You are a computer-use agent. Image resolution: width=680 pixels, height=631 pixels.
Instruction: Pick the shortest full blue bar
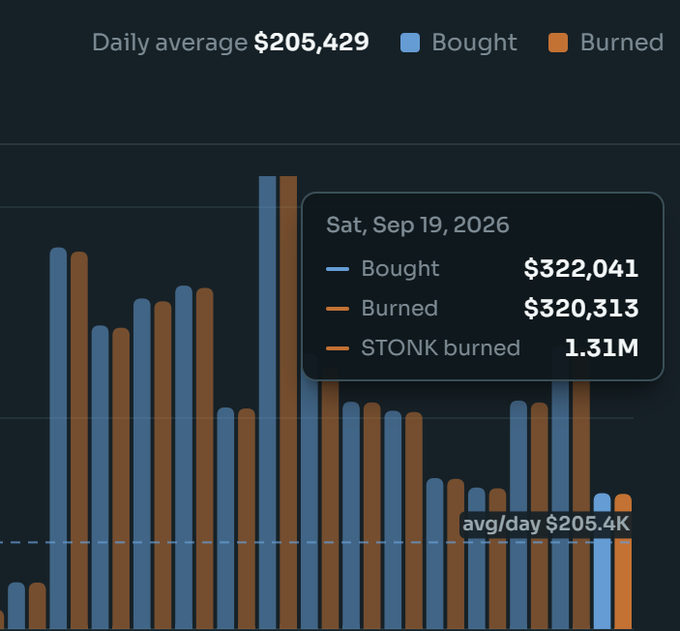[16, 606]
